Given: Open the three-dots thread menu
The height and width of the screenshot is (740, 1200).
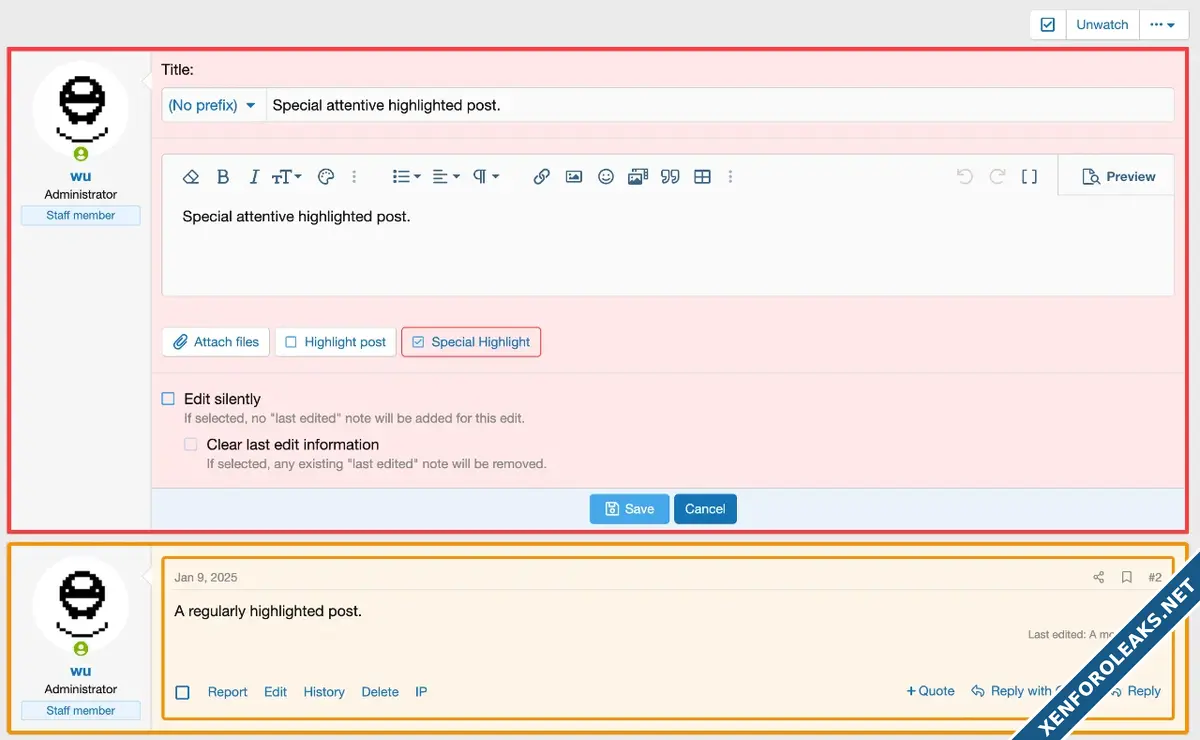Looking at the screenshot, I should pos(1163,25).
